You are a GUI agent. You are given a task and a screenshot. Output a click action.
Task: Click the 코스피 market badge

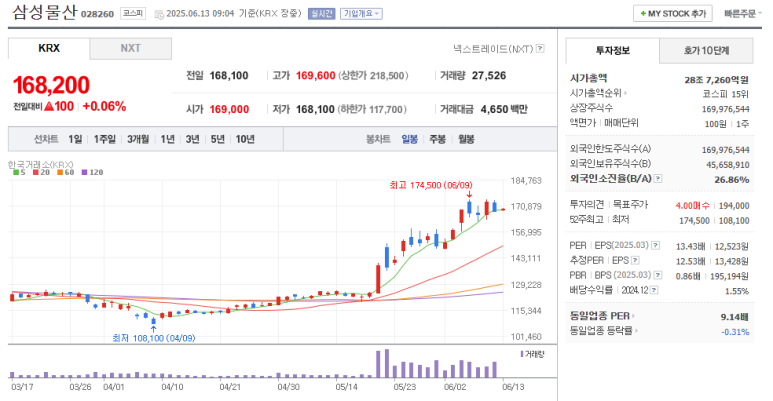tap(133, 14)
